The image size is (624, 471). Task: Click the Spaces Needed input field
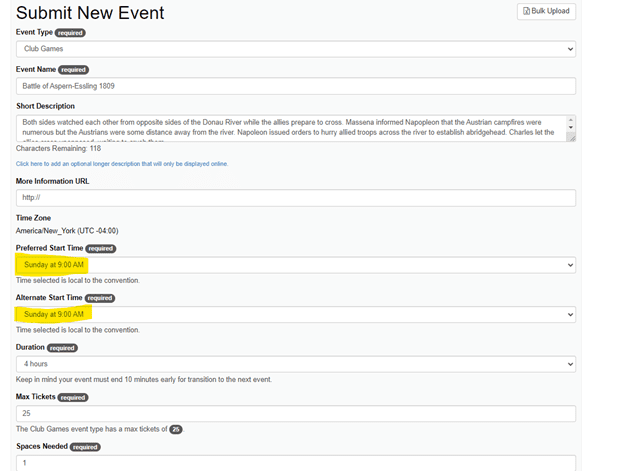tap(296, 463)
